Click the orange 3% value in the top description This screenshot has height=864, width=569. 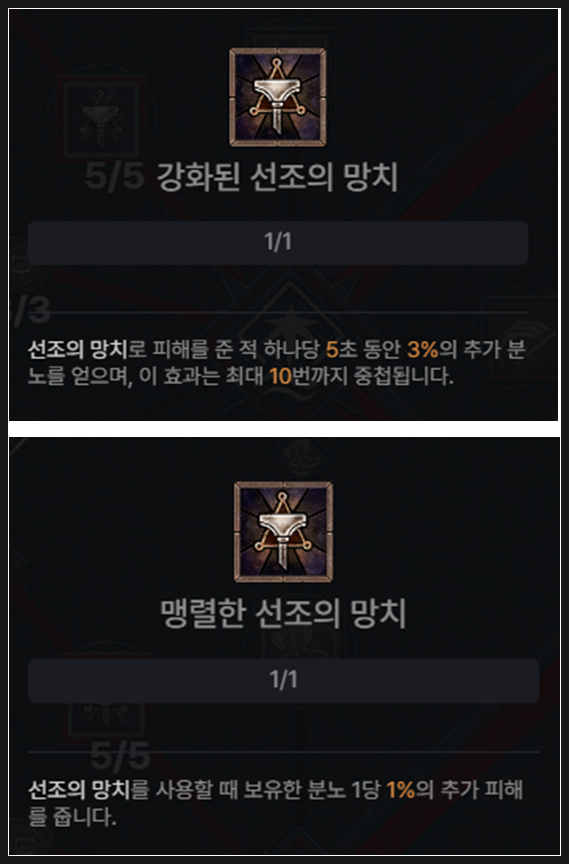click(x=422, y=349)
